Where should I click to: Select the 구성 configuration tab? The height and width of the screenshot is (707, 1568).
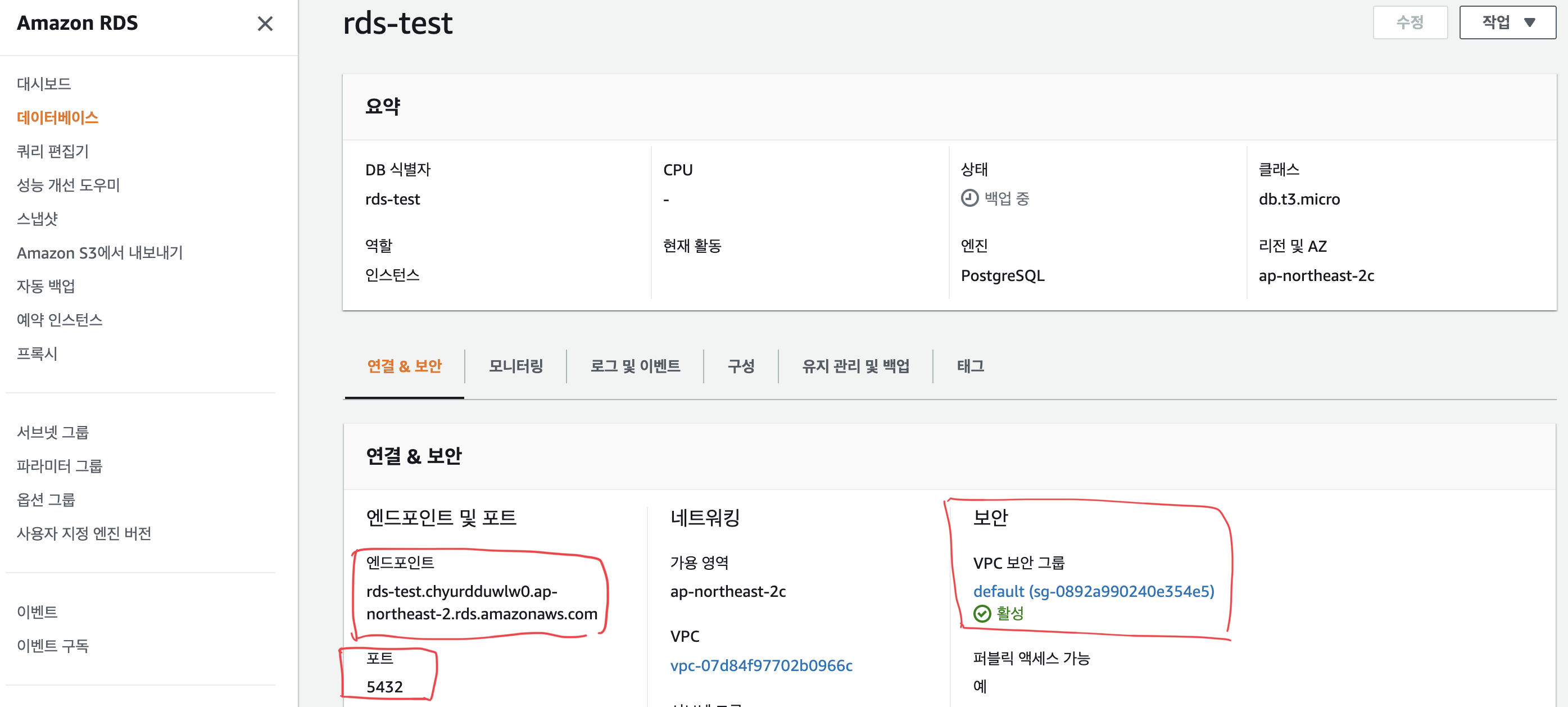click(x=740, y=366)
